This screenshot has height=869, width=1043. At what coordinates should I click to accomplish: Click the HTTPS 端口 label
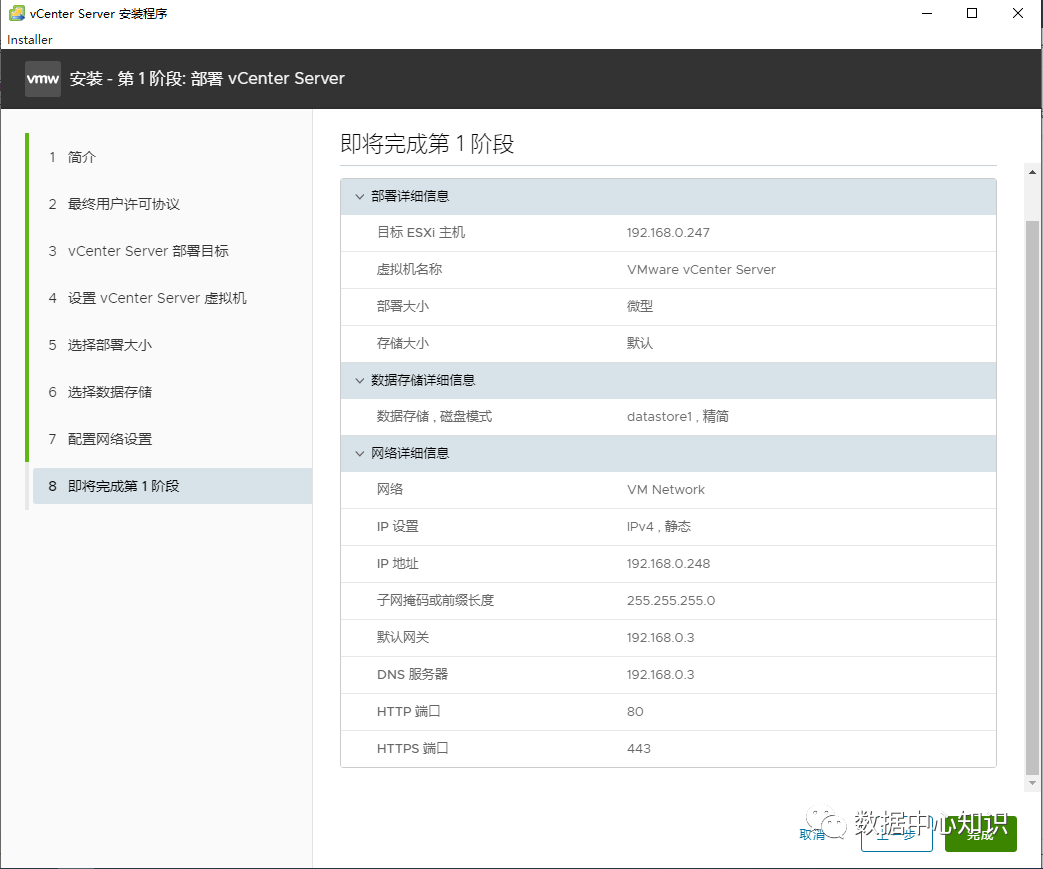[x=412, y=749]
